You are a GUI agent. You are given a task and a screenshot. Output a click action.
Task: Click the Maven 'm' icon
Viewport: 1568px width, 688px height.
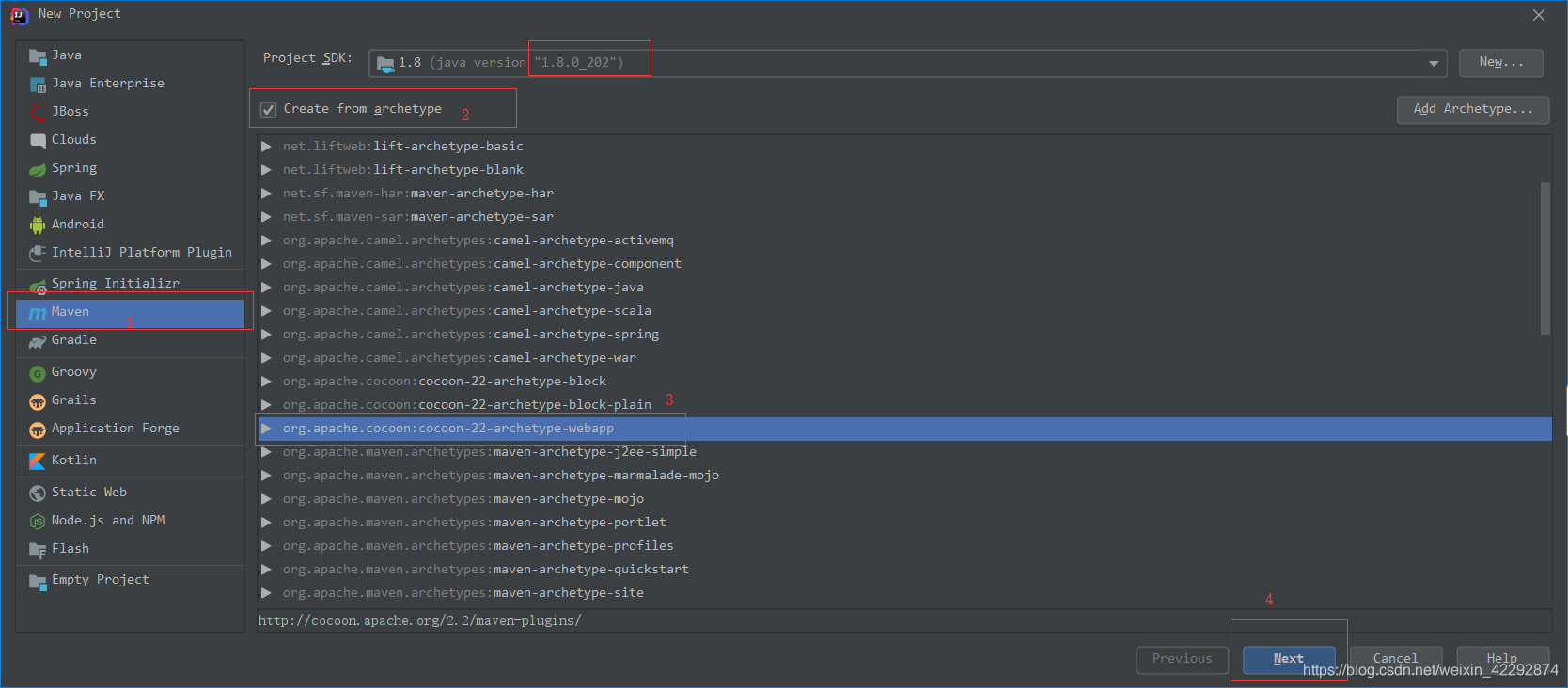click(38, 312)
